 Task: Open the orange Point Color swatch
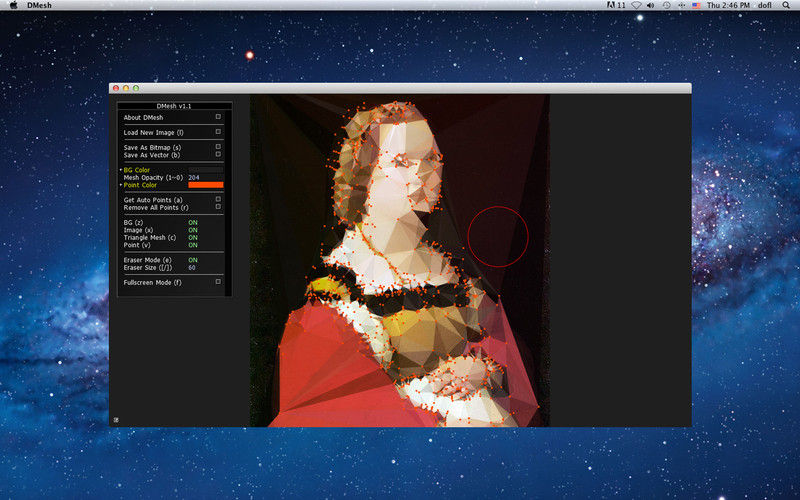206,185
